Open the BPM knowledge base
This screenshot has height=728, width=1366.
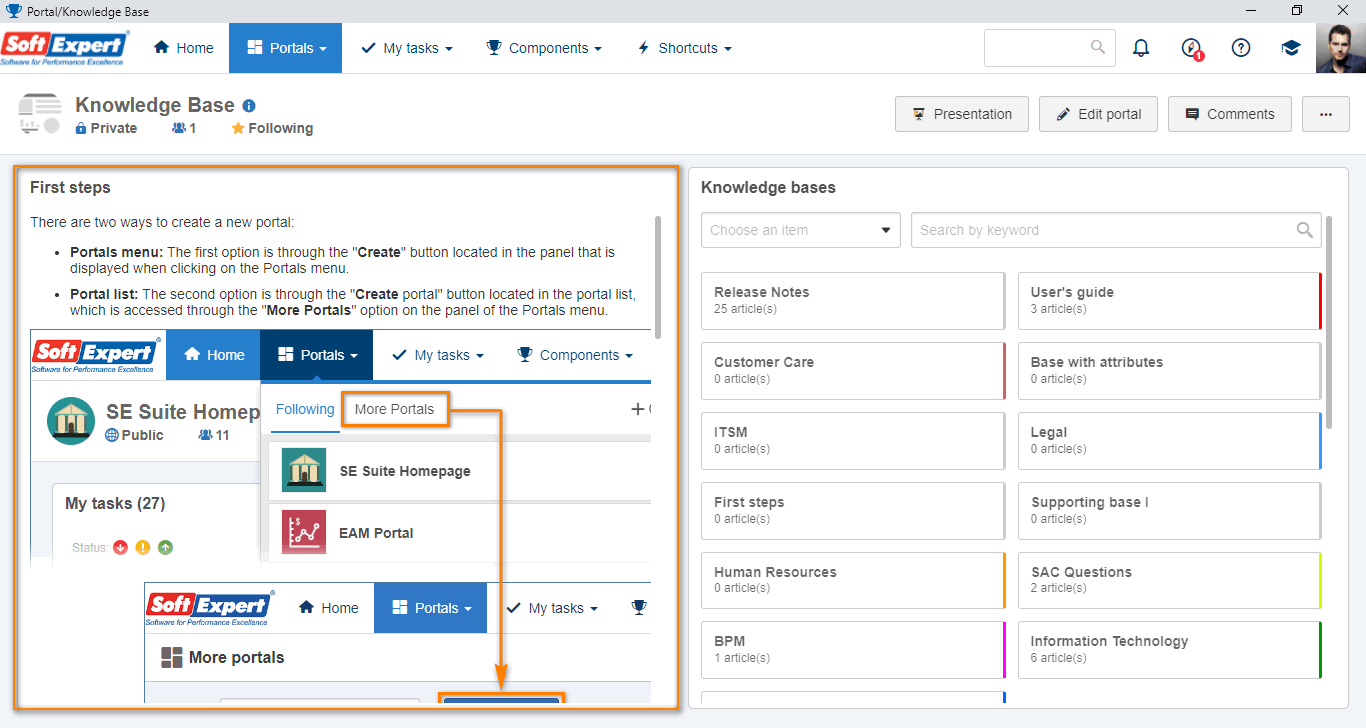[853, 650]
